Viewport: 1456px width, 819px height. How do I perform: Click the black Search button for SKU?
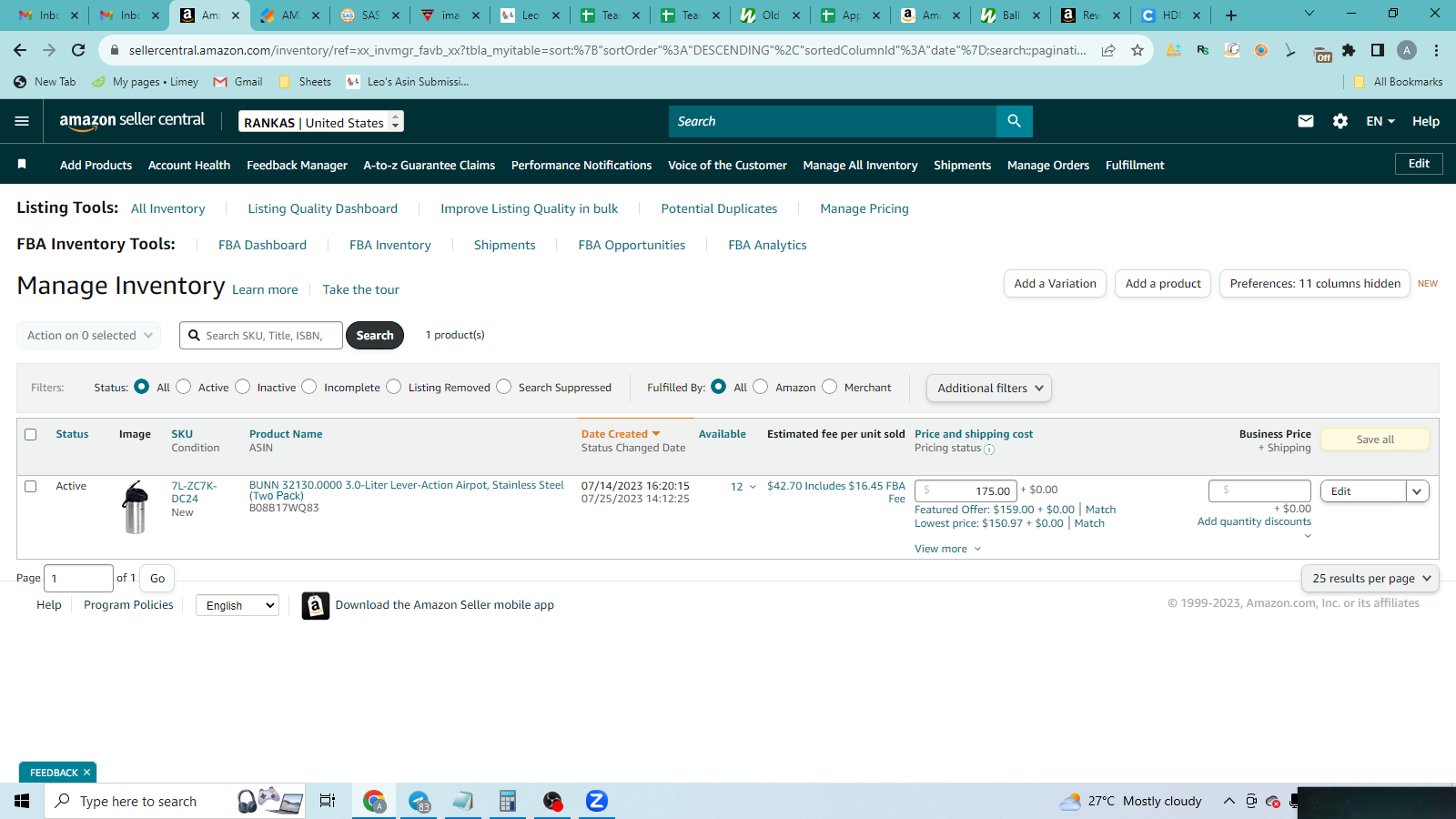pos(375,335)
